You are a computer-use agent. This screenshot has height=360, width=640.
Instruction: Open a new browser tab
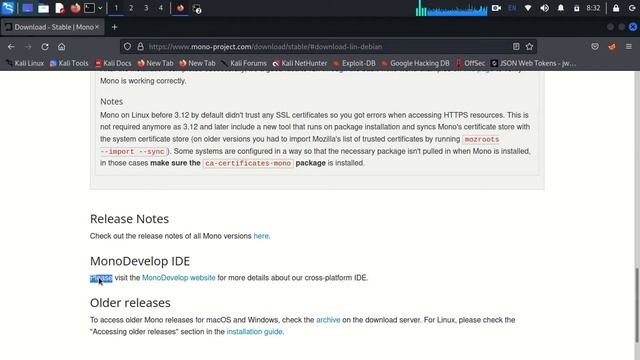point(114,27)
